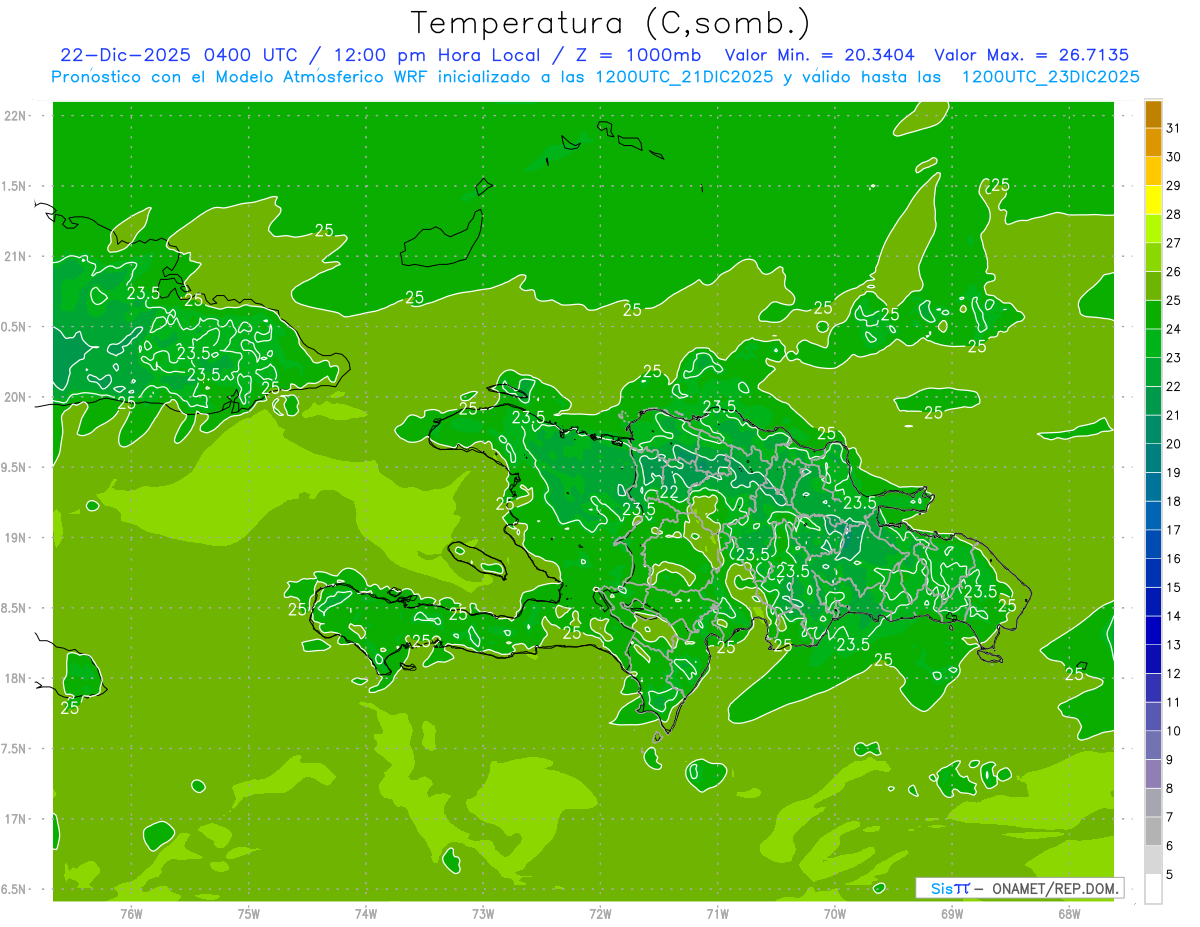Click the "70W" longitude axis label
The width and height of the screenshot is (1200, 927).
(835, 914)
